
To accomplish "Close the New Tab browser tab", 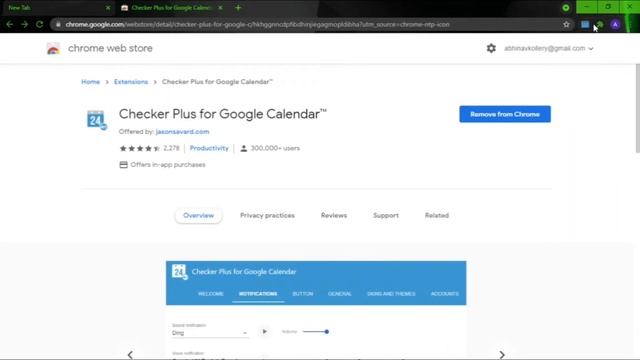I will [108, 8].
